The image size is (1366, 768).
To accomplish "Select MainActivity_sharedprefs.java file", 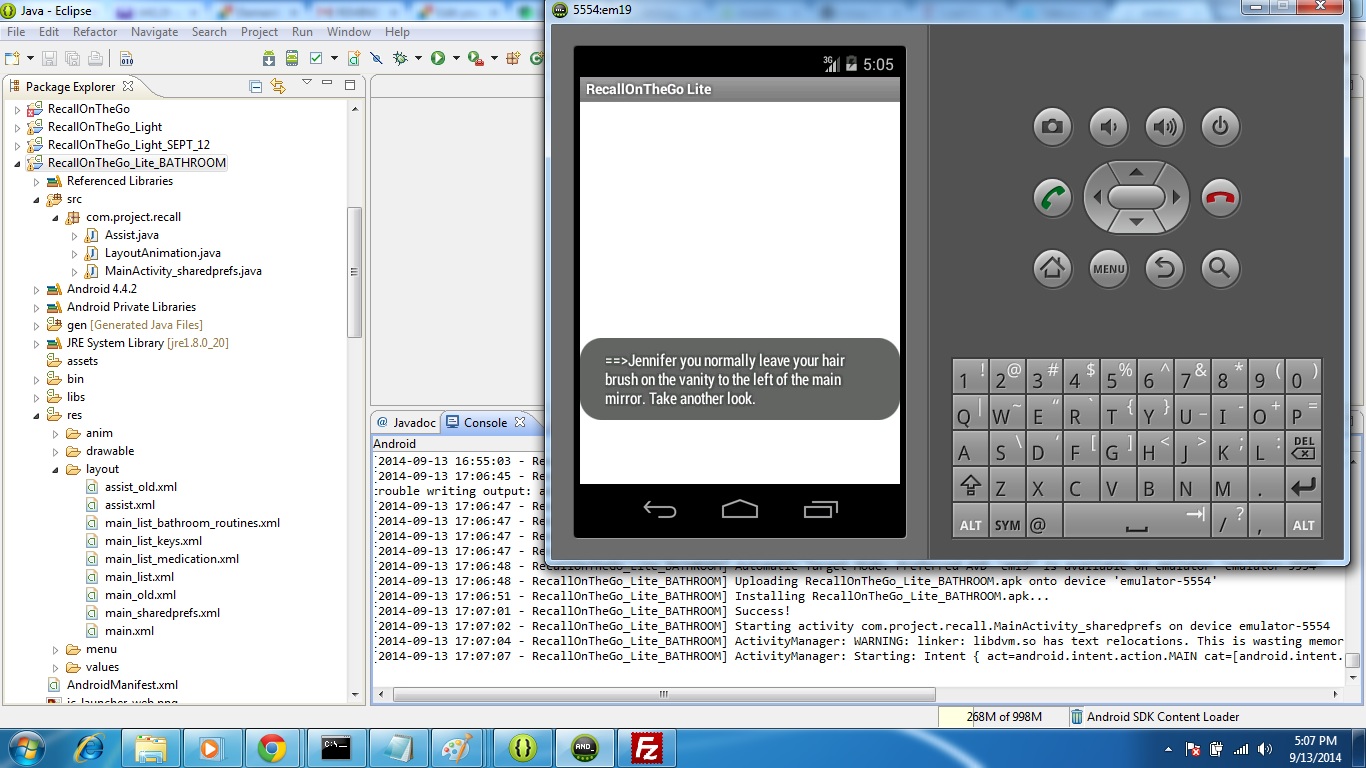I will [183, 271].
